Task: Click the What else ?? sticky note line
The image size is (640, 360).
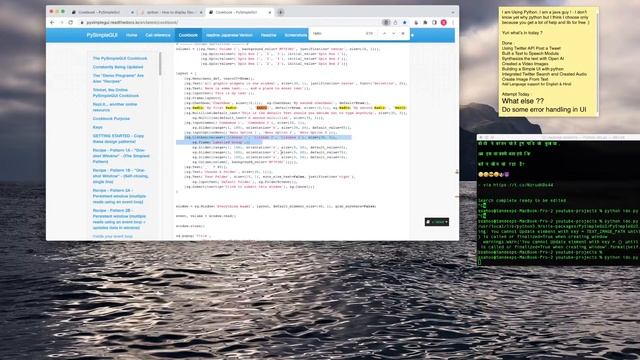Action: point(522,101)
